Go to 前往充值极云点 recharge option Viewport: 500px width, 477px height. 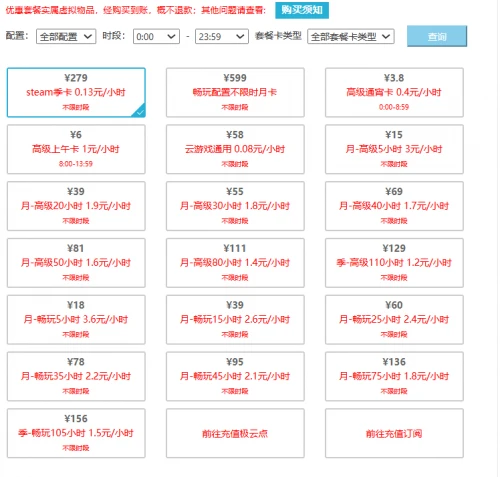235,433
